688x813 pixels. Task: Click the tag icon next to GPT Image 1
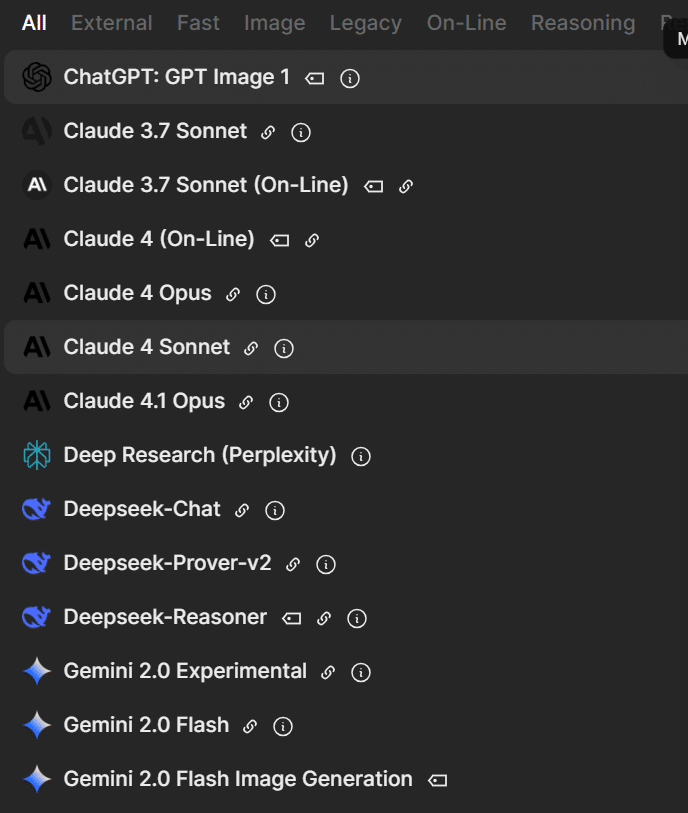click(x=315, y=78)
